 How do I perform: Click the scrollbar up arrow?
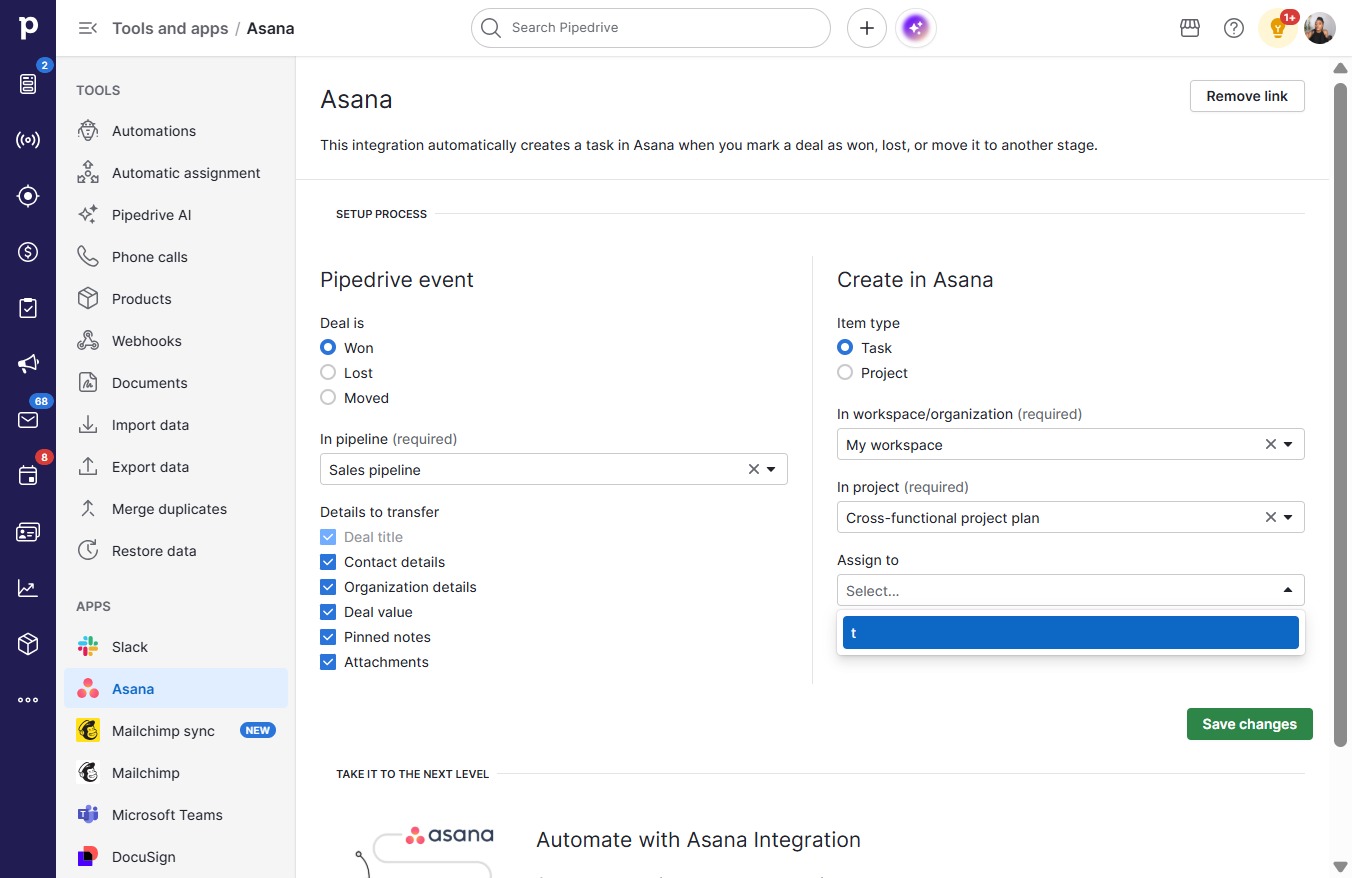pos(1340,68)
